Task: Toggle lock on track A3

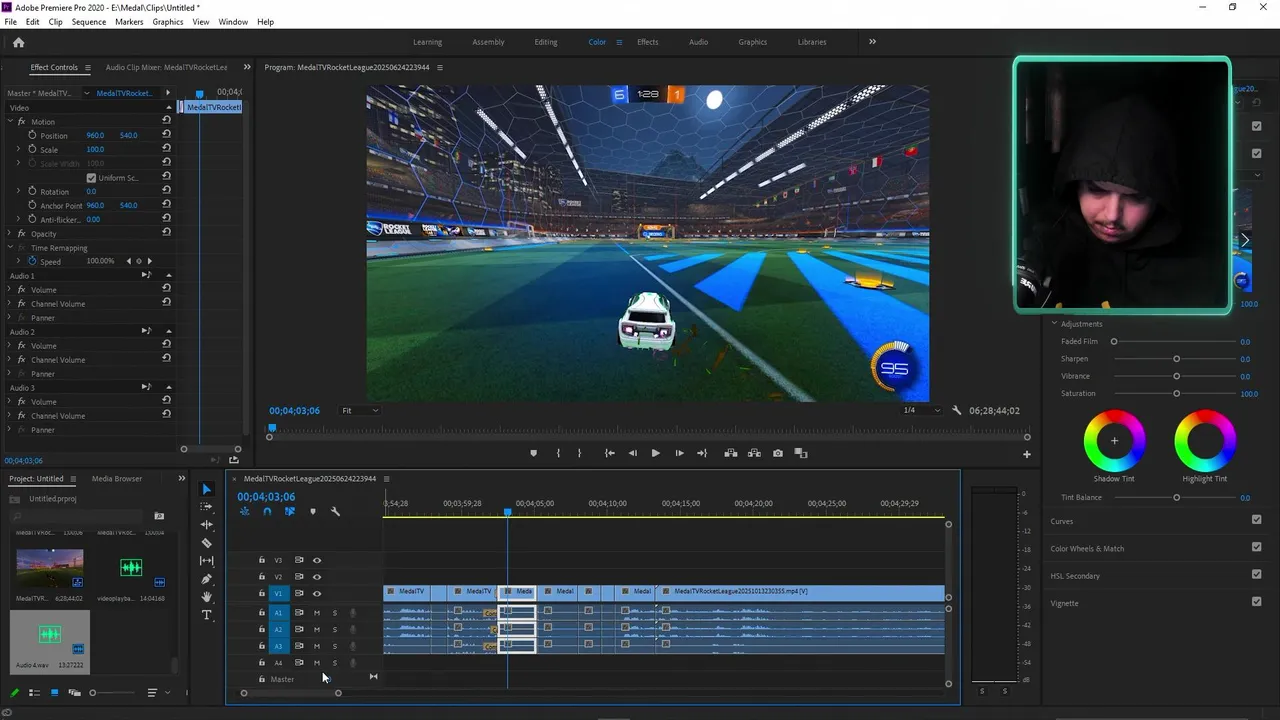Action: tap(262, 646)
